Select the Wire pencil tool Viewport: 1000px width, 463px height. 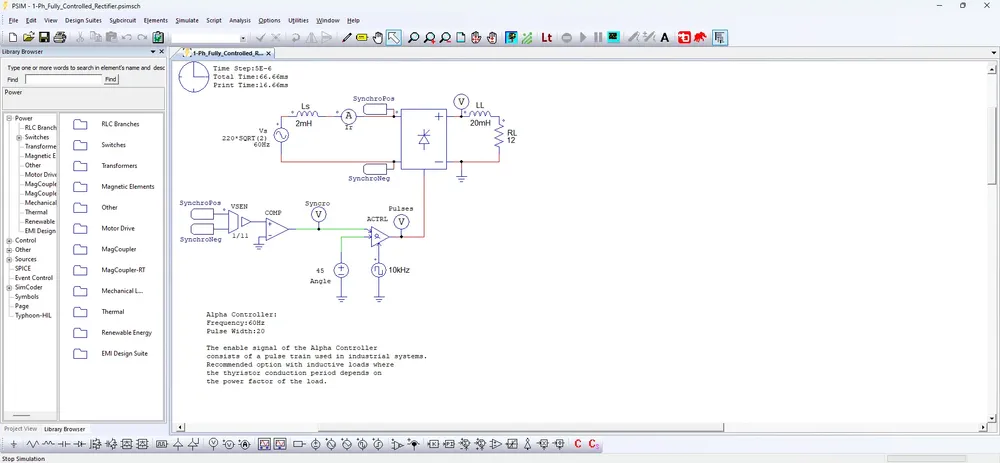[347, 38]
